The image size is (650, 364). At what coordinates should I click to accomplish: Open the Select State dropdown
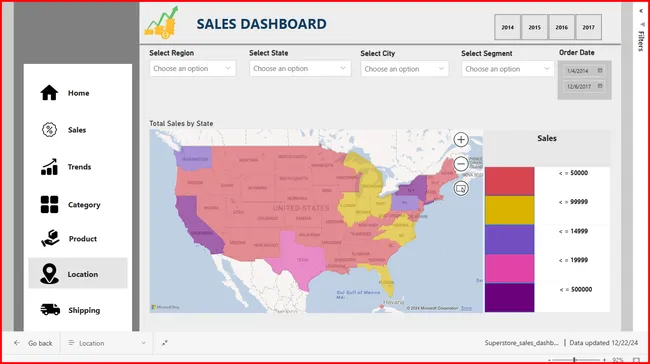[300, 68]
